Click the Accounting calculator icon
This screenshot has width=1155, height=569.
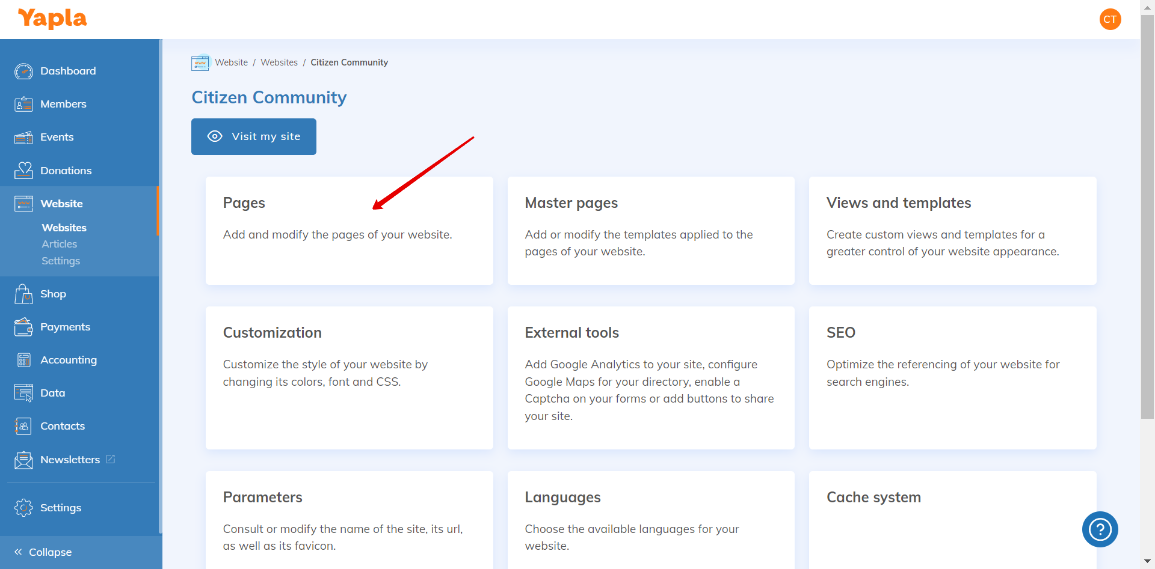coord(23,360)
